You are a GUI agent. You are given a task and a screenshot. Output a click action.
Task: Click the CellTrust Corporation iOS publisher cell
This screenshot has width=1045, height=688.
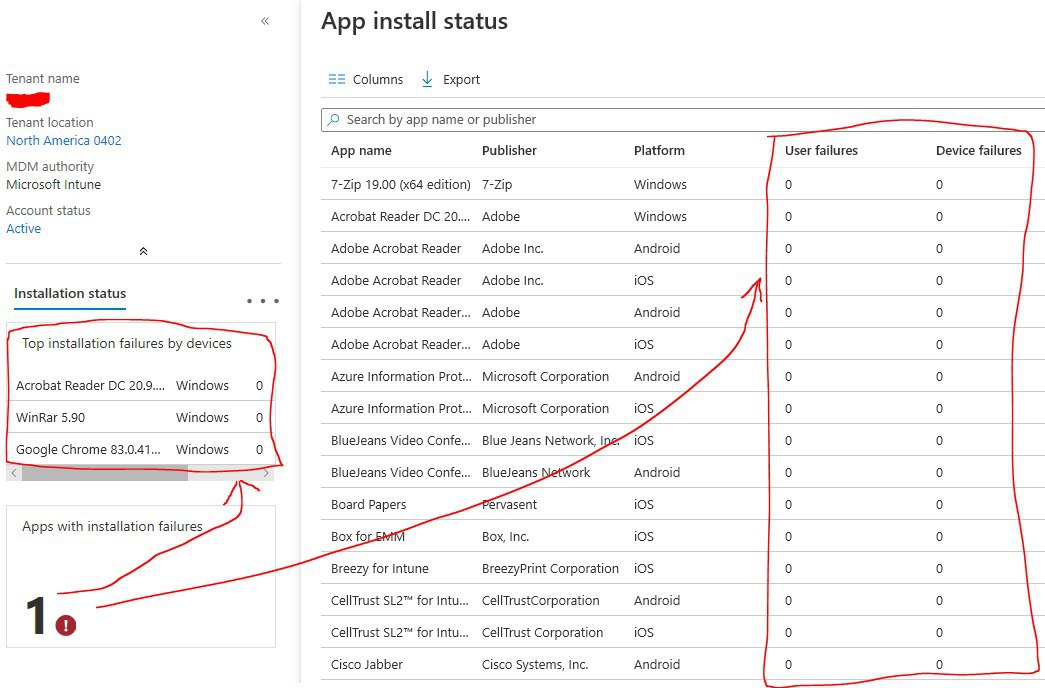(542, 633)
